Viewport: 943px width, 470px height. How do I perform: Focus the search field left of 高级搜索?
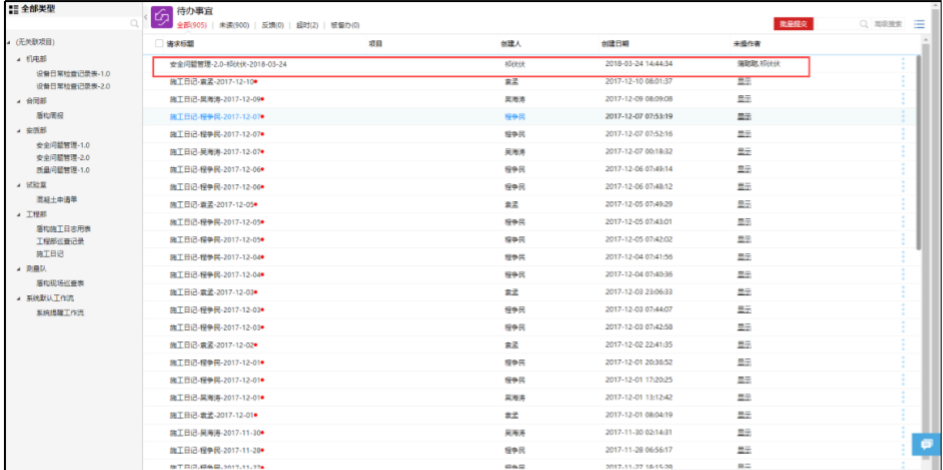click(x=838, y=24)
